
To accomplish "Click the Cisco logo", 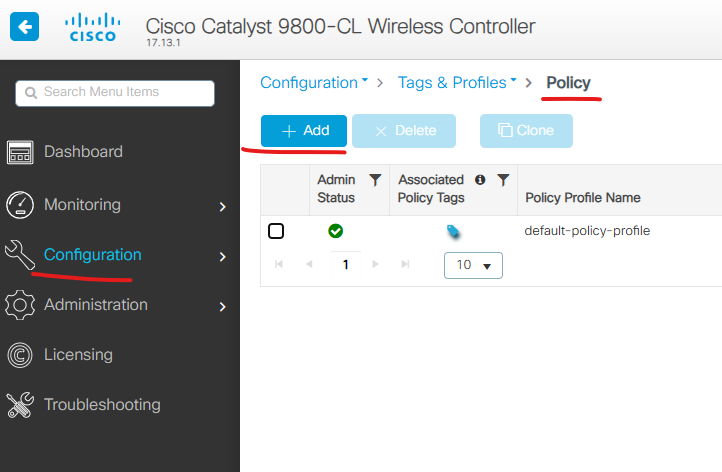I will point(93,27).
